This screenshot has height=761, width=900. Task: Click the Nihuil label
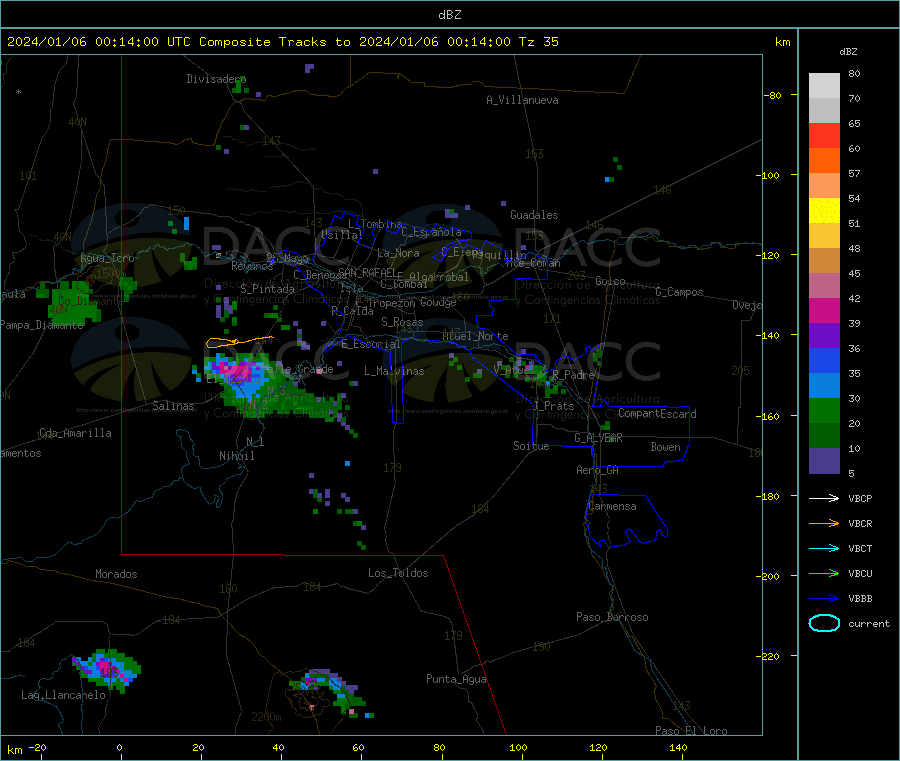[236, 456]
